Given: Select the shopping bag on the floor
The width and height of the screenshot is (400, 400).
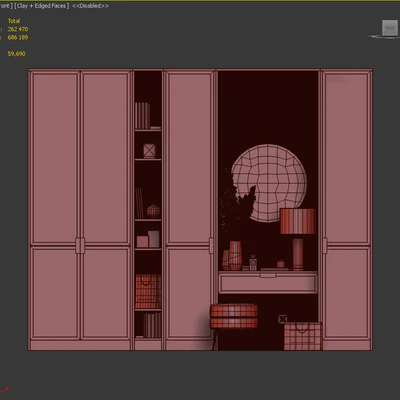Looking at the screenshot, I should pos(303,336).
